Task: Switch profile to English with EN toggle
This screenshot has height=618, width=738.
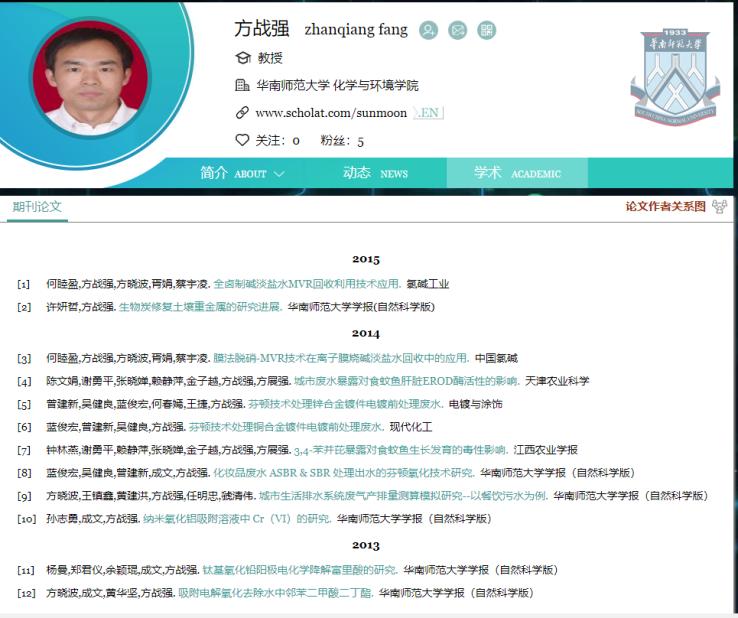Action: tap(428, 113)
